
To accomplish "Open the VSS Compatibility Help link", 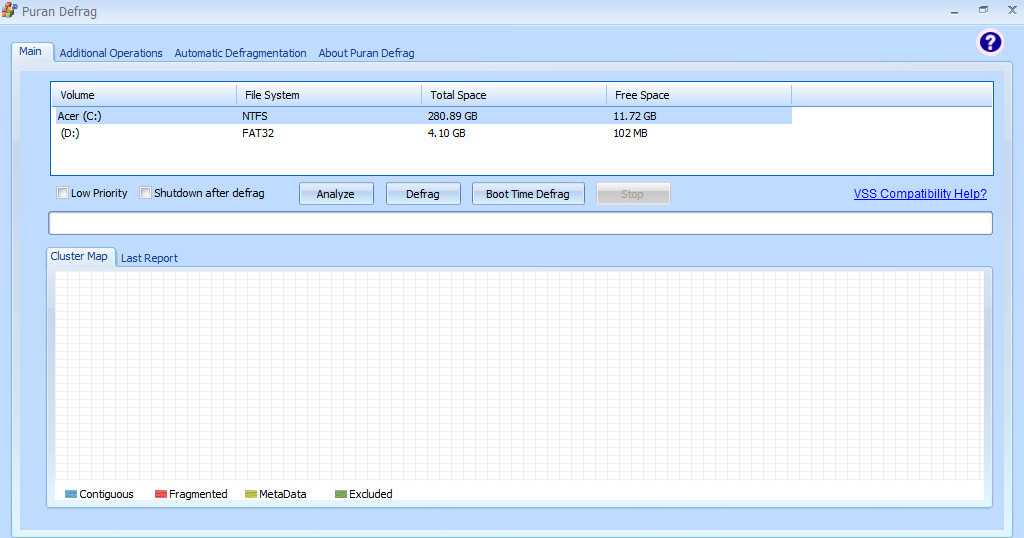I will click(x=919, y=194).
